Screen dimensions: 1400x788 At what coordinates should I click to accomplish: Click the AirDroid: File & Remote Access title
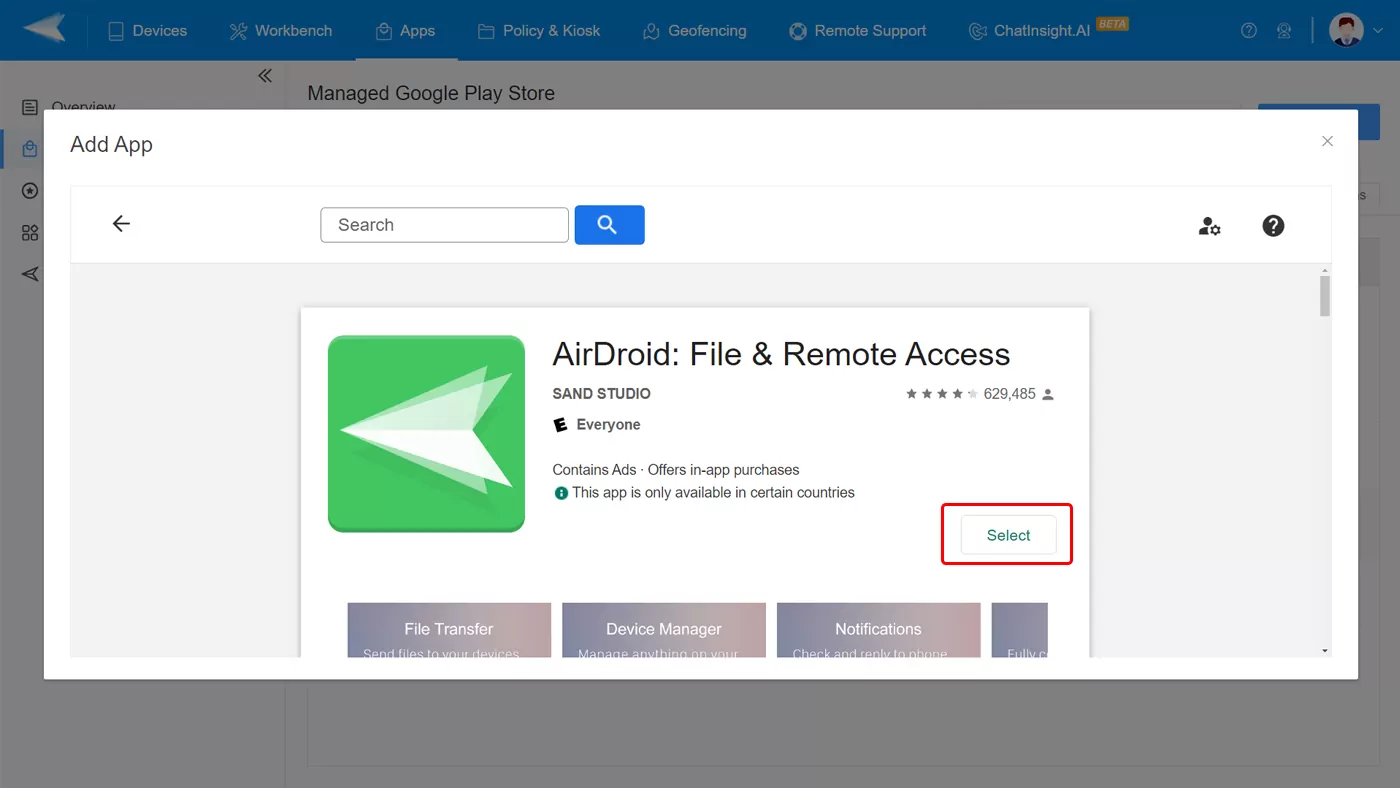pos(781,354)
